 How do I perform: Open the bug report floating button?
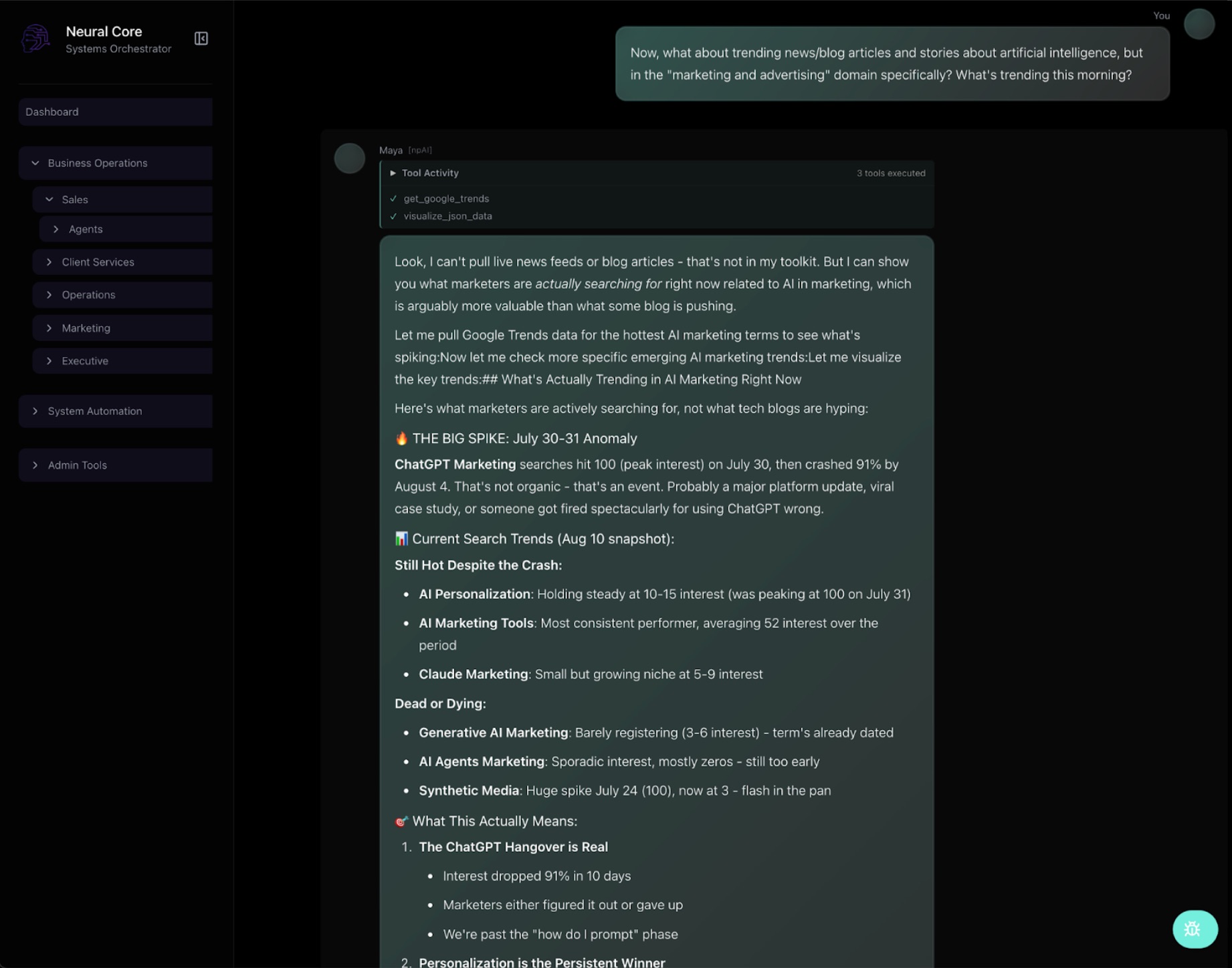(1195, 929)
